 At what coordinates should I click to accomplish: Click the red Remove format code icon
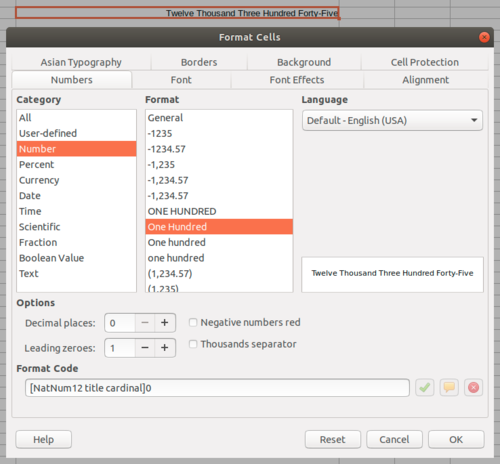[473, 388]
